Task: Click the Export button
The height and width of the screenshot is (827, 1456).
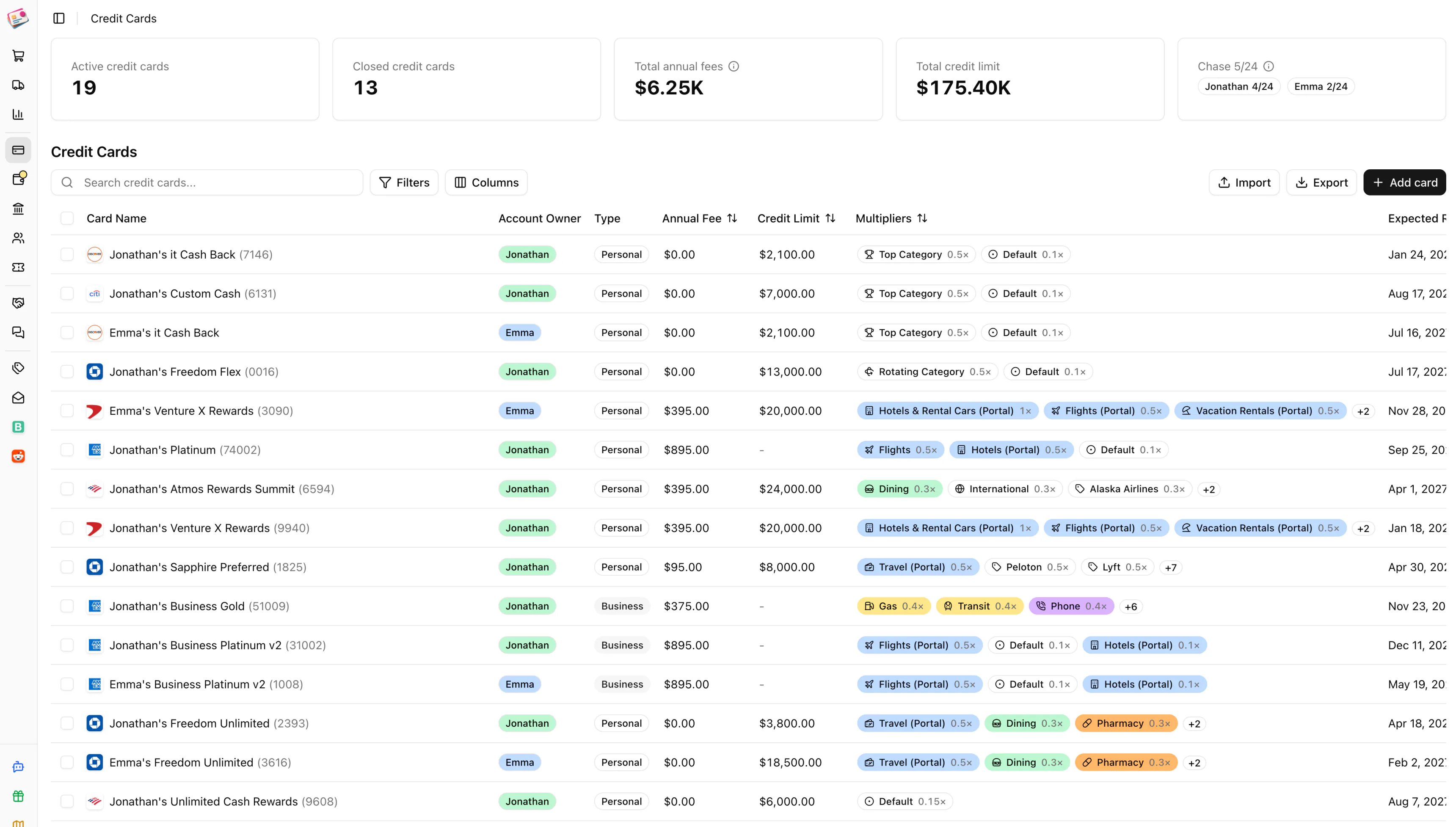Action: click(1321, 182)
